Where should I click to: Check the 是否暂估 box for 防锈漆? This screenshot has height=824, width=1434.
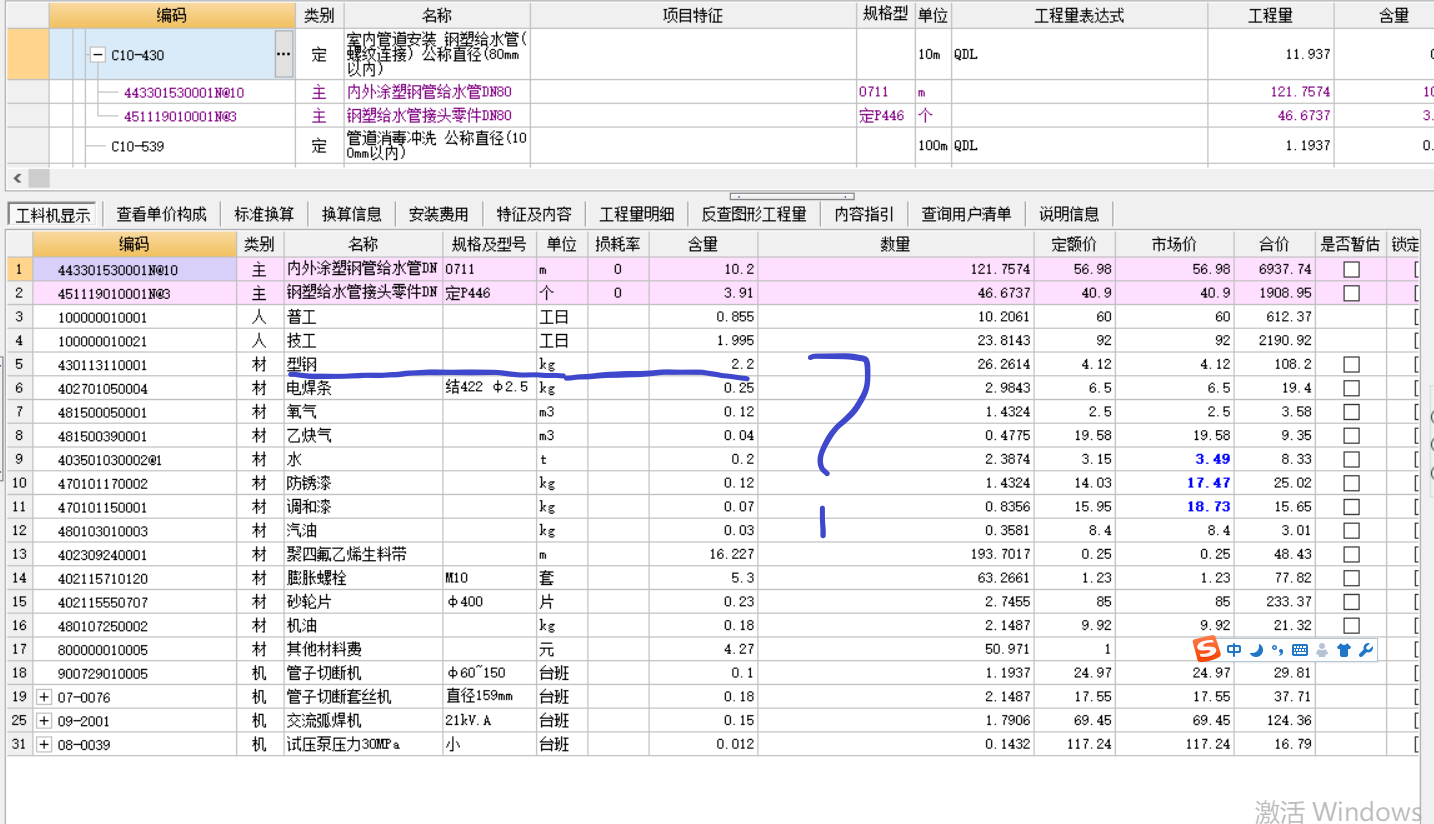[x=1351, y=483]
